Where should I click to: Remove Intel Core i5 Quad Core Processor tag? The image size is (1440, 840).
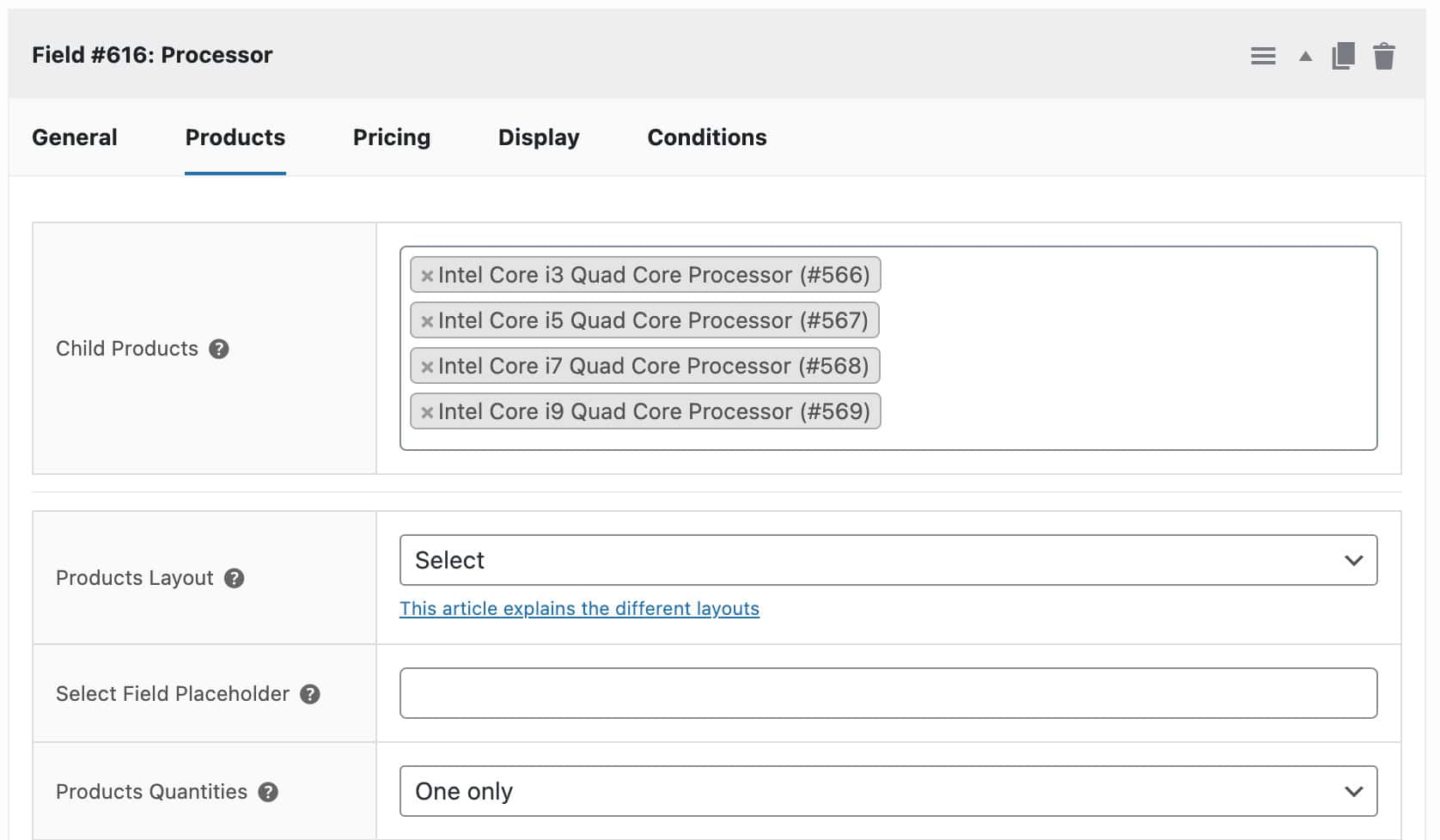point(427,320)
